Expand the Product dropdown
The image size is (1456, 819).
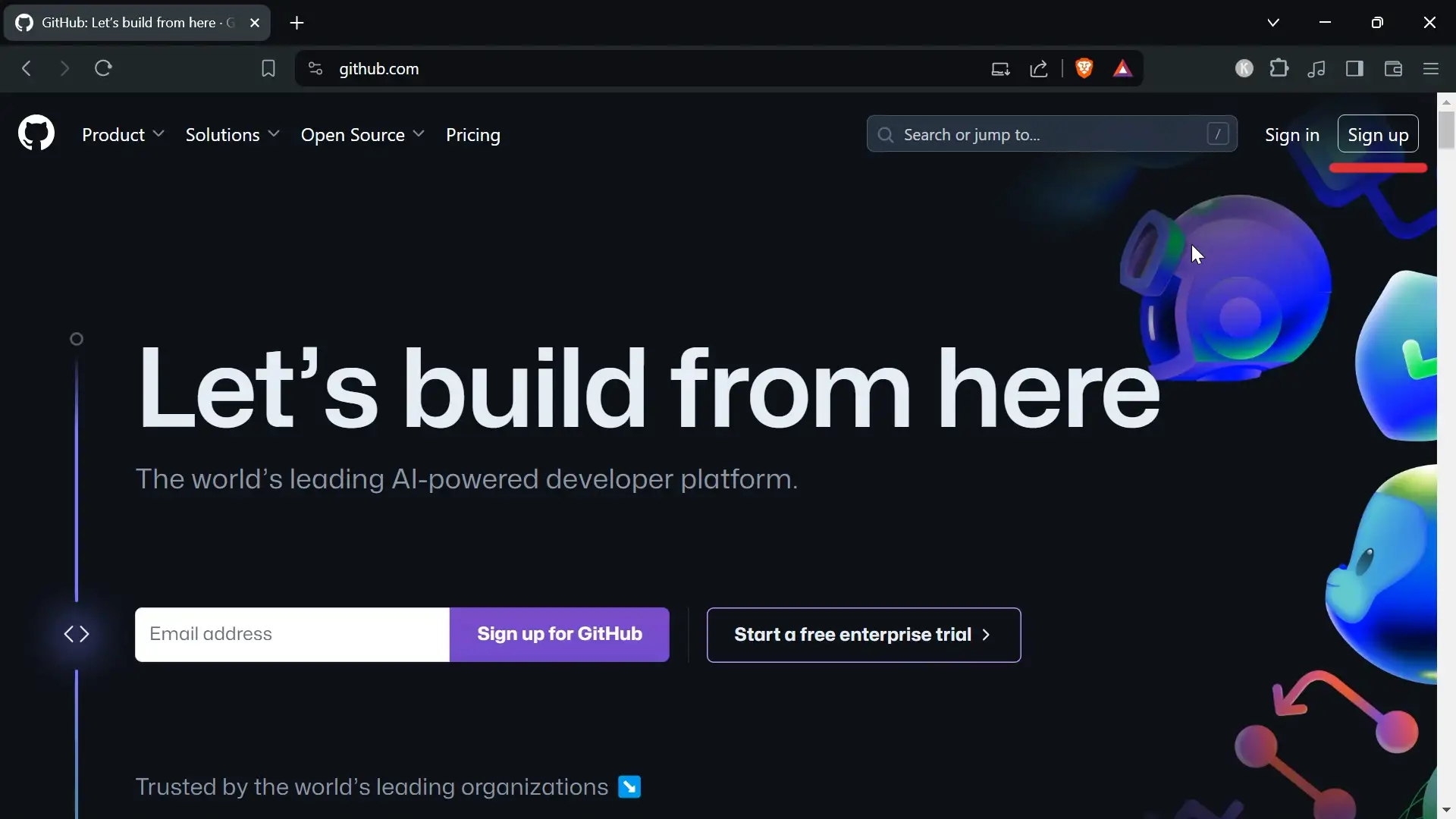tap(122, 134)
